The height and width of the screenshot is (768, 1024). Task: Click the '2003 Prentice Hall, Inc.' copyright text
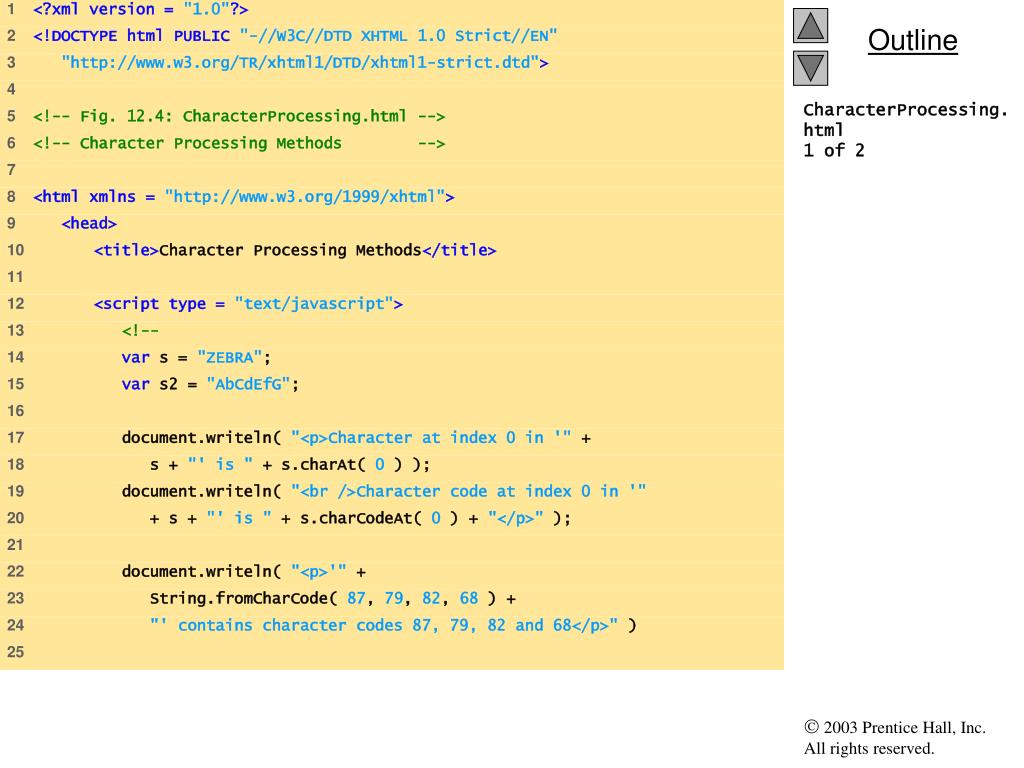coord(895,728)
